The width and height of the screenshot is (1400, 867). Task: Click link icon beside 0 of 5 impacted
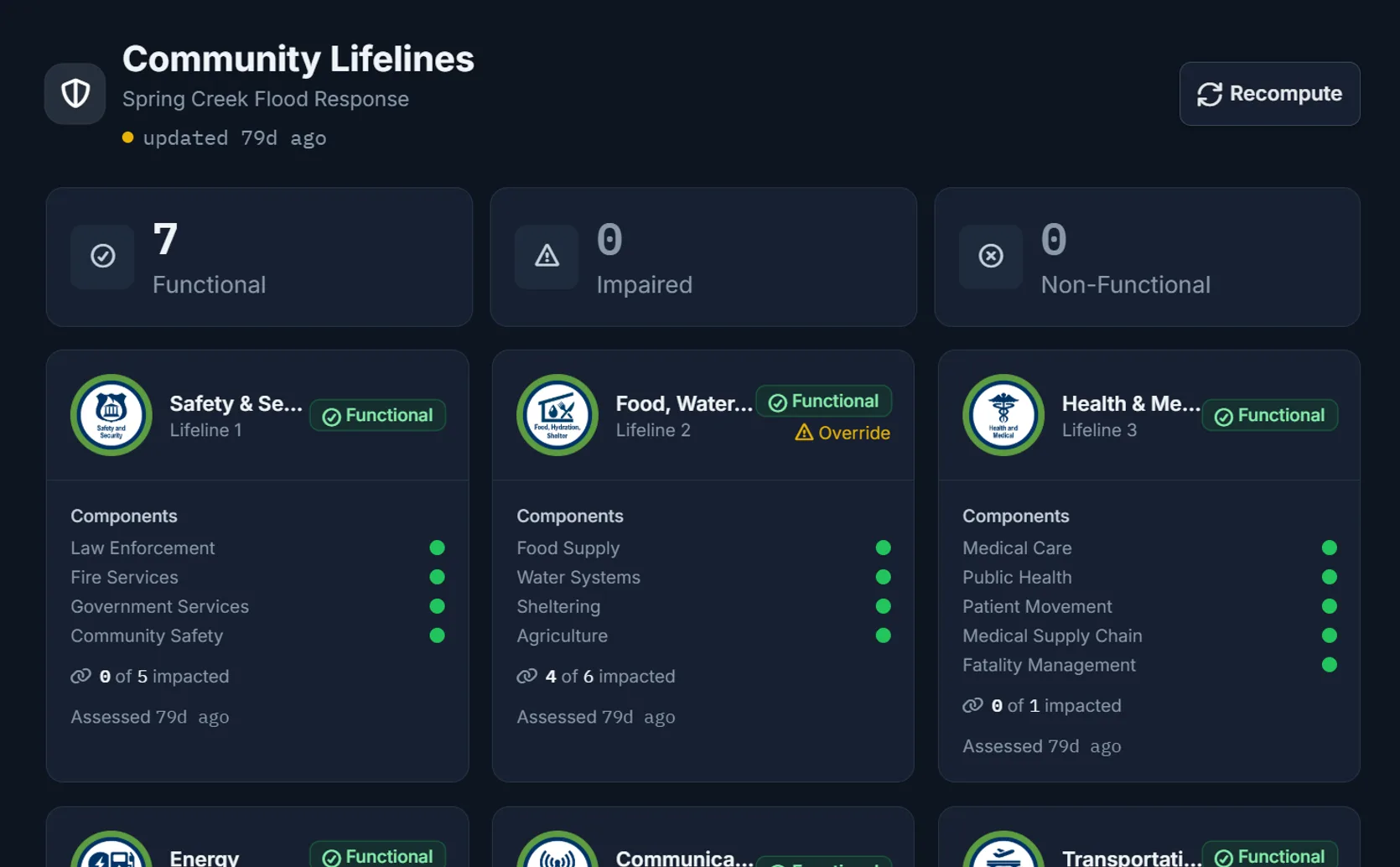(80, 676)
